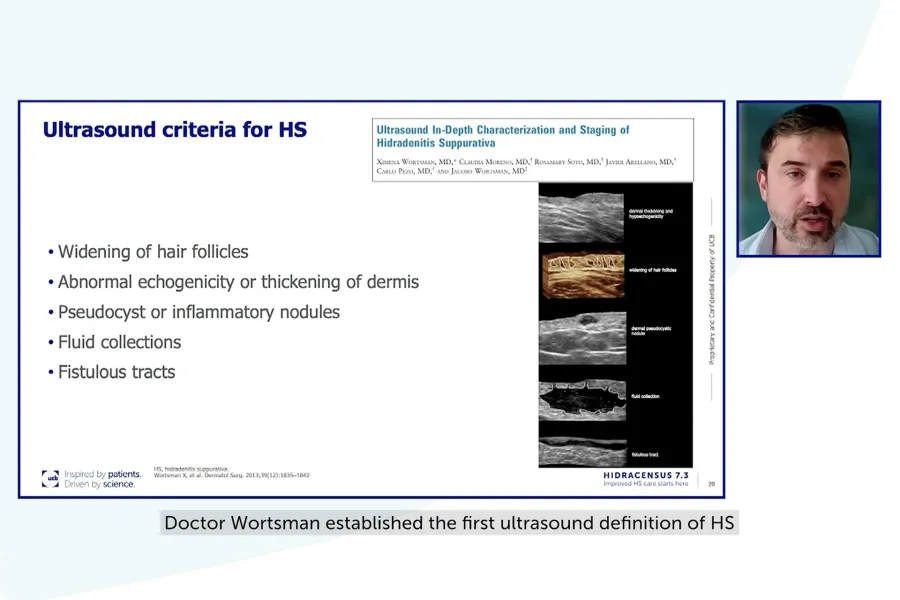Screen dimensions: 900x600
Task: Click the 'Improved HS care starts here' text
Action: [x=646, y=484]
